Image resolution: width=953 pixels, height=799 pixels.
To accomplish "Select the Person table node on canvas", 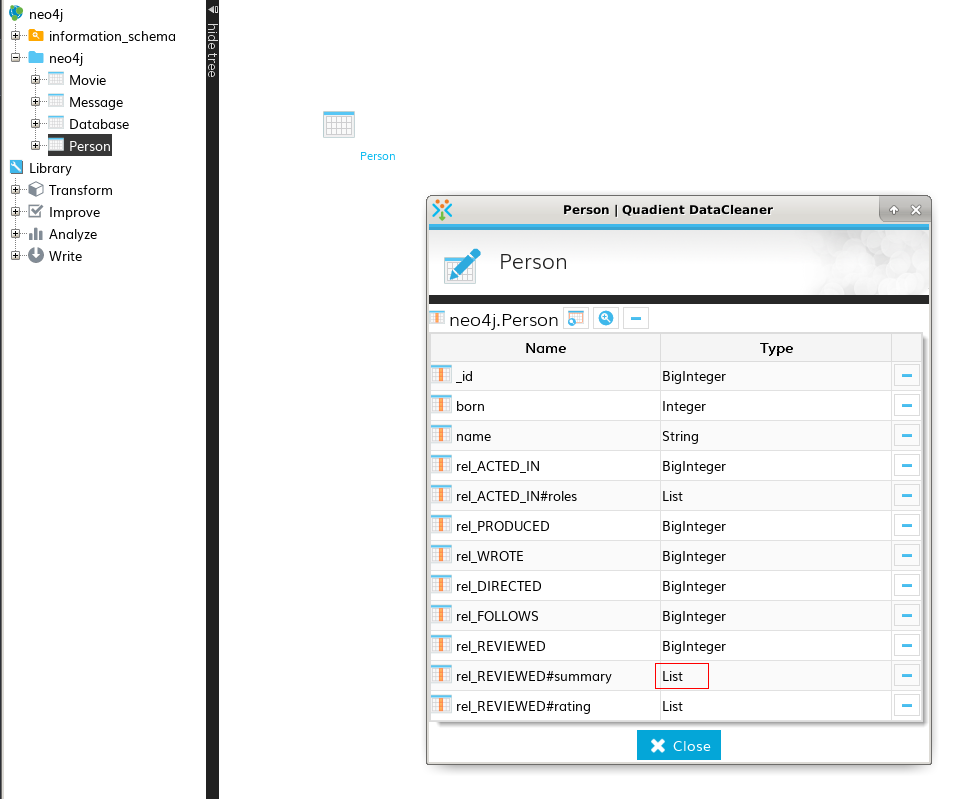I will (339, 125).
